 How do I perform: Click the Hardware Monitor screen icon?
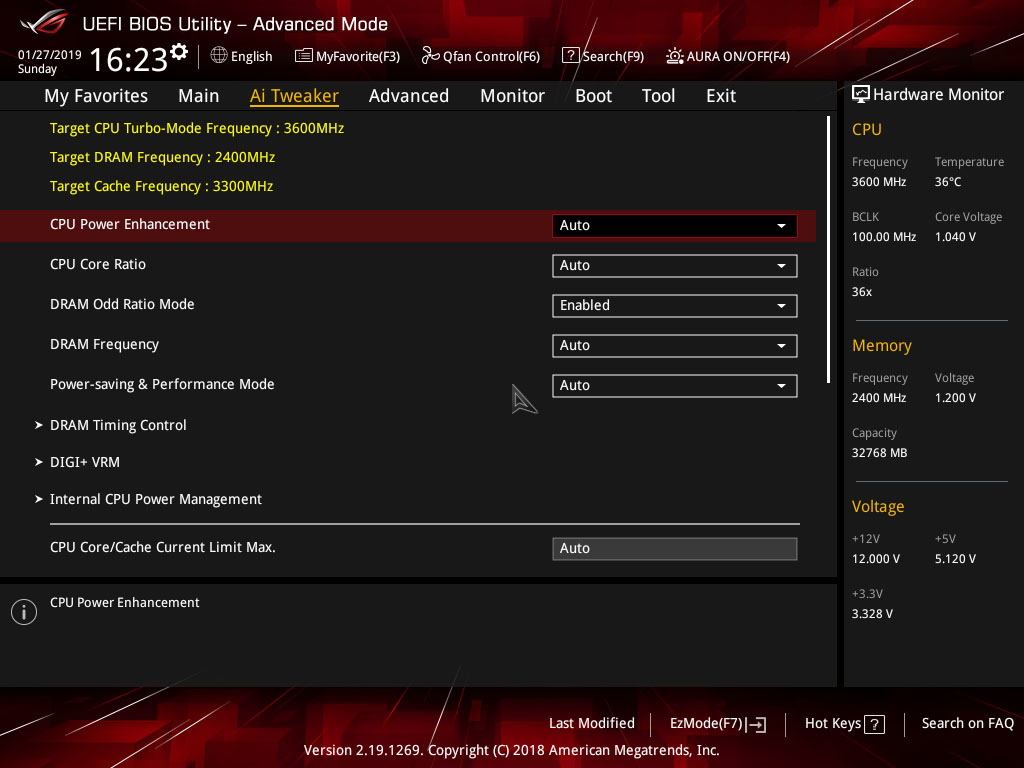[x=861, y=94]
